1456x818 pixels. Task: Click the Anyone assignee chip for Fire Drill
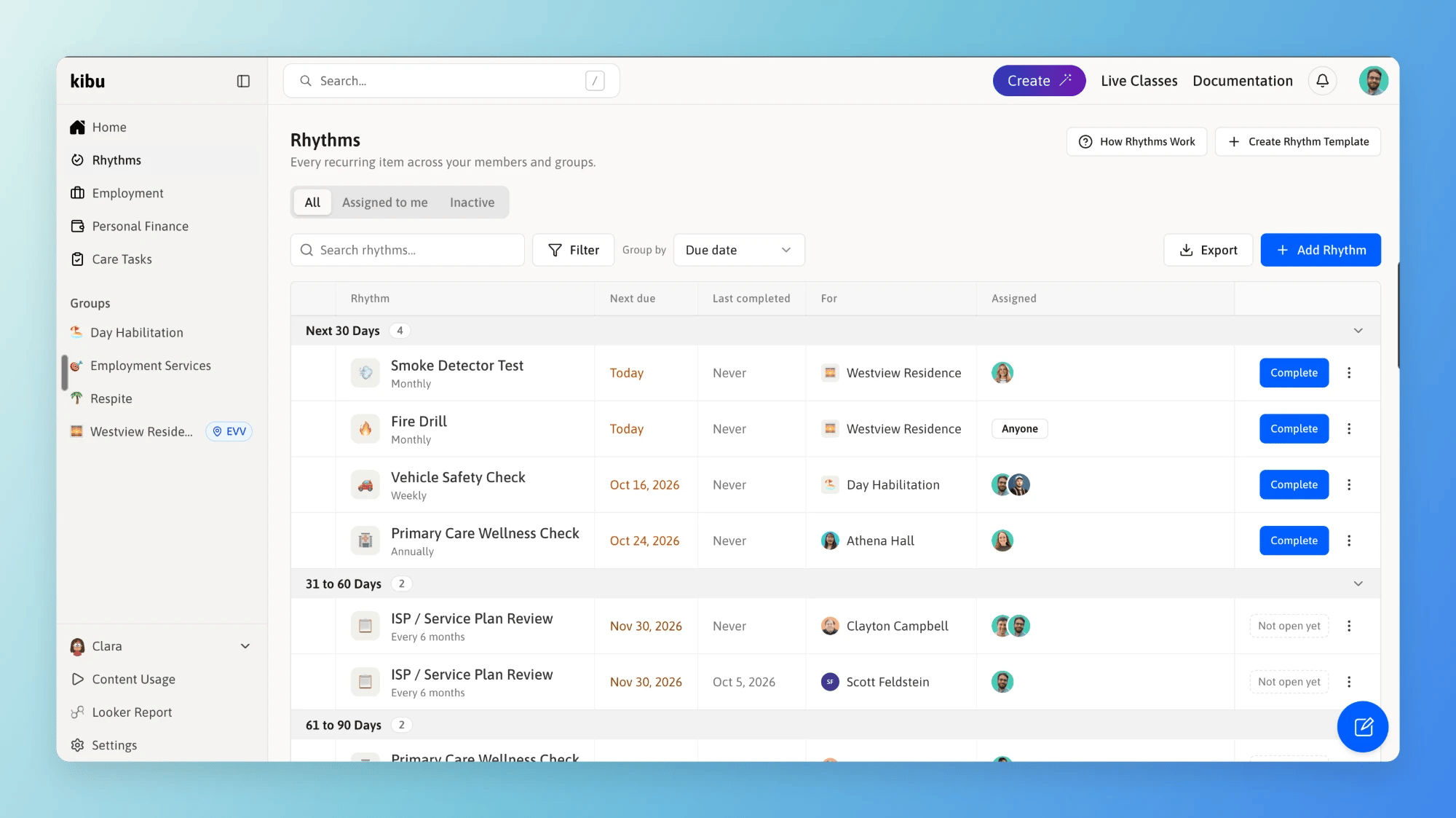(x=1019, y=429)
